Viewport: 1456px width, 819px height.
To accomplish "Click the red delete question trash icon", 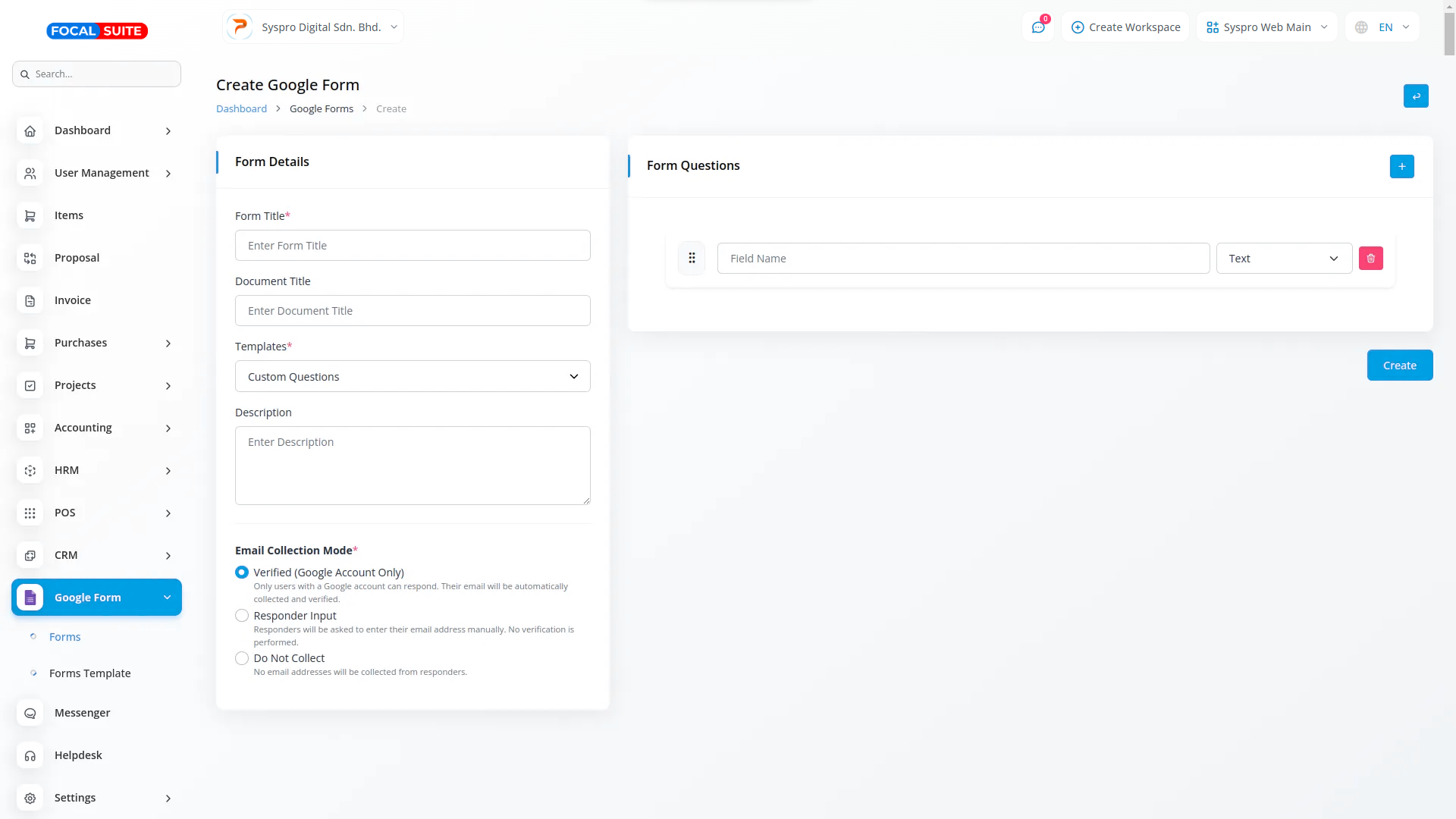I will point(1370,259).
